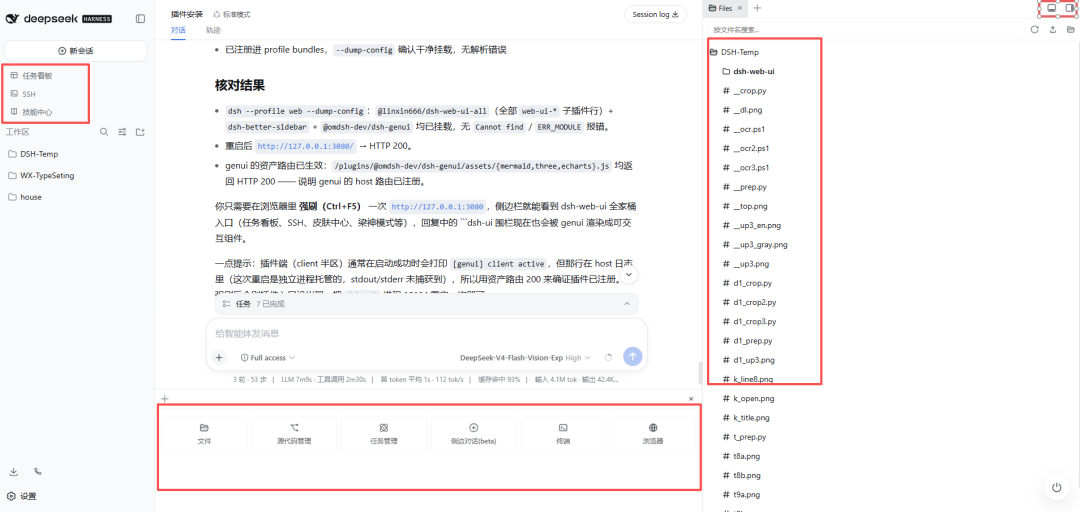The image size is (1080, 512).
Task: Download the Session log
Action: click(655, 14)
